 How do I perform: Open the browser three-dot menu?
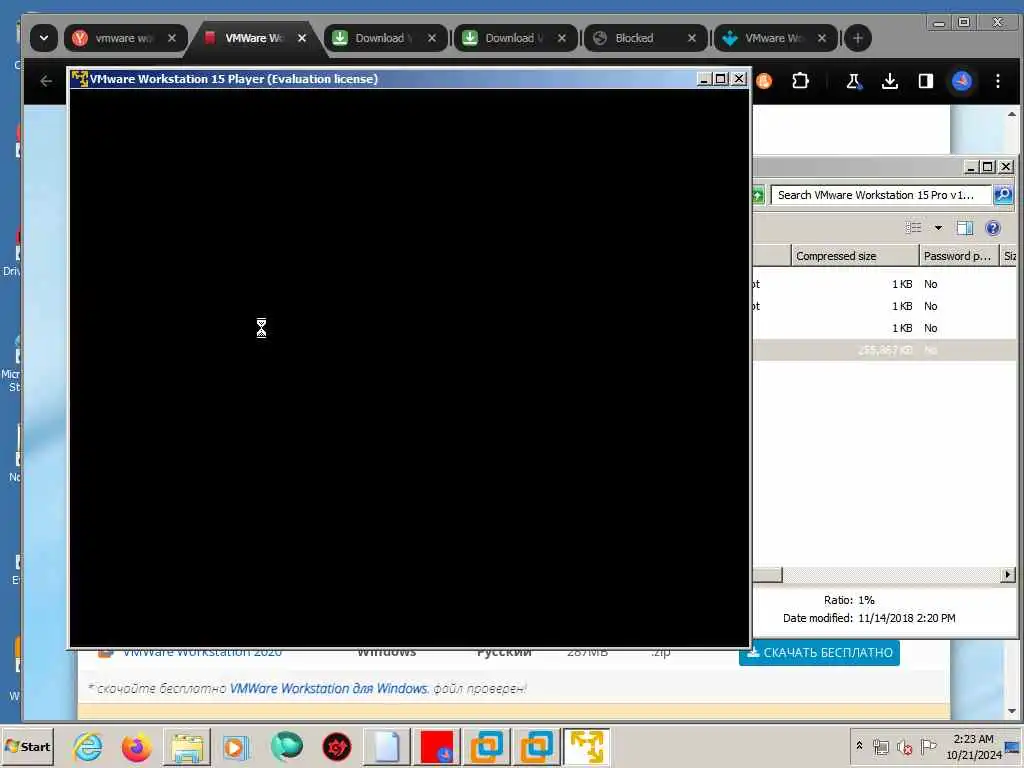(998, 81)
